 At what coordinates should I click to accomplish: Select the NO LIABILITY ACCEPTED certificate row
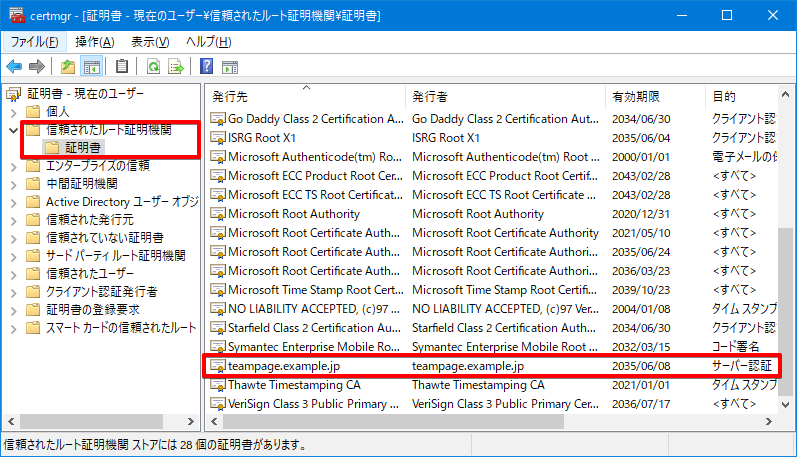[493, 309]
